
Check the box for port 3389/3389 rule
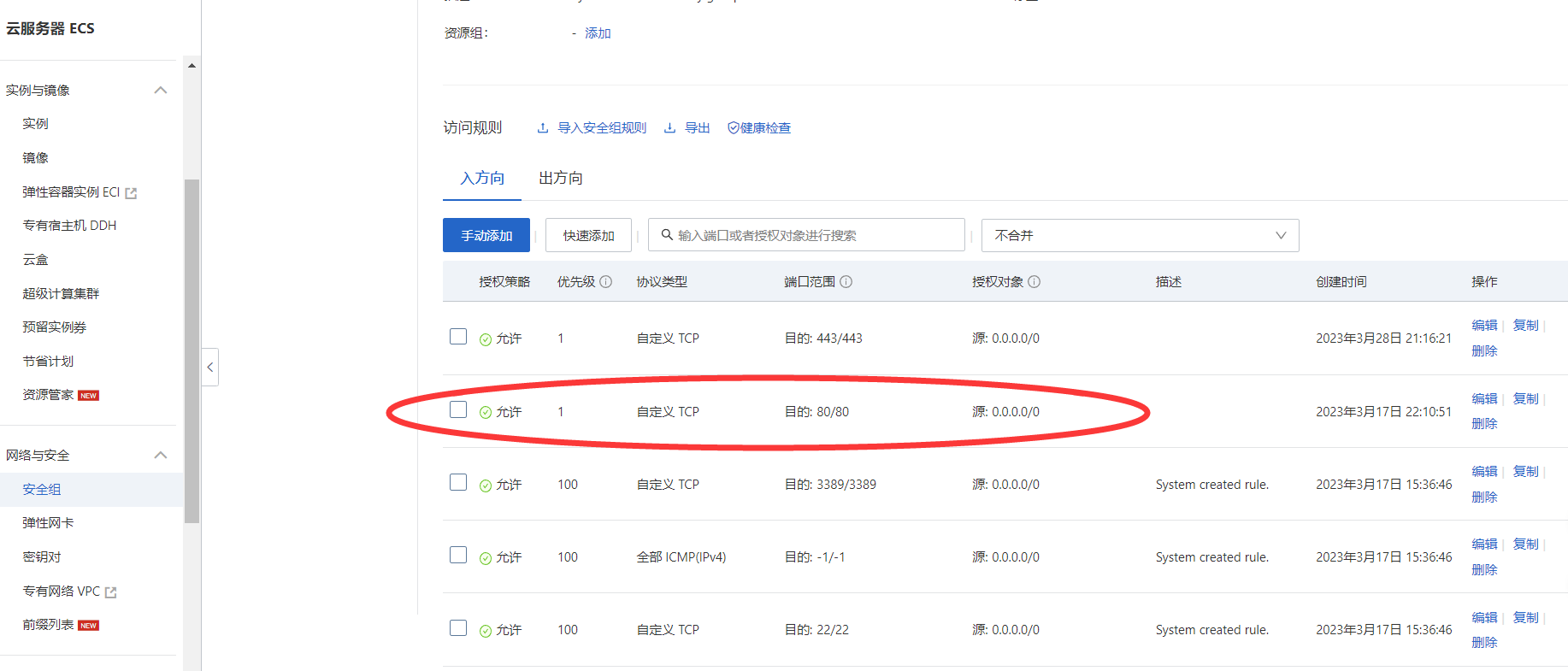click(458, 483)
